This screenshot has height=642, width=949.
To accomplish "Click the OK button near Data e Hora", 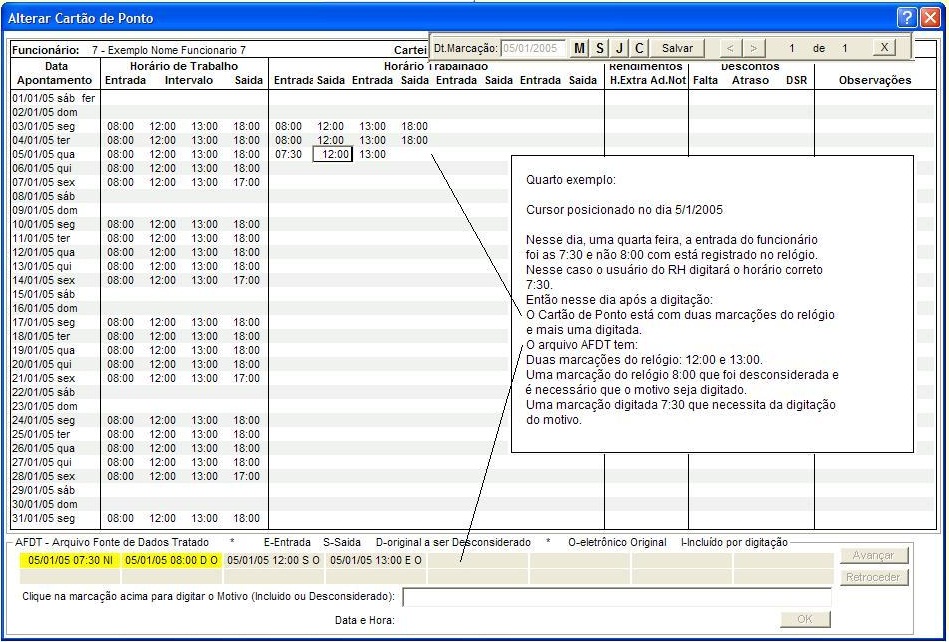I will point(805,619).
